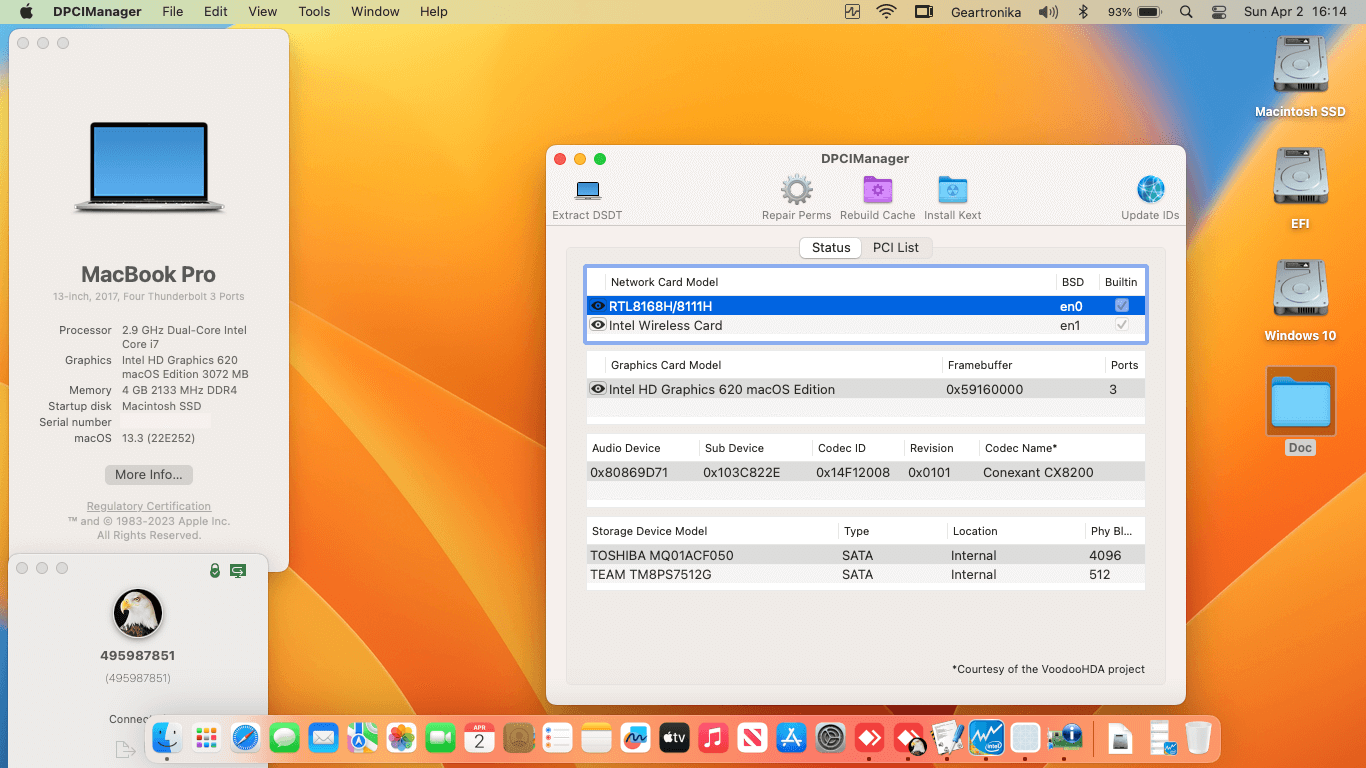Click the Bluetooth menu bar icon
The image size is (1366, 768).
(x=1082, y=12)
